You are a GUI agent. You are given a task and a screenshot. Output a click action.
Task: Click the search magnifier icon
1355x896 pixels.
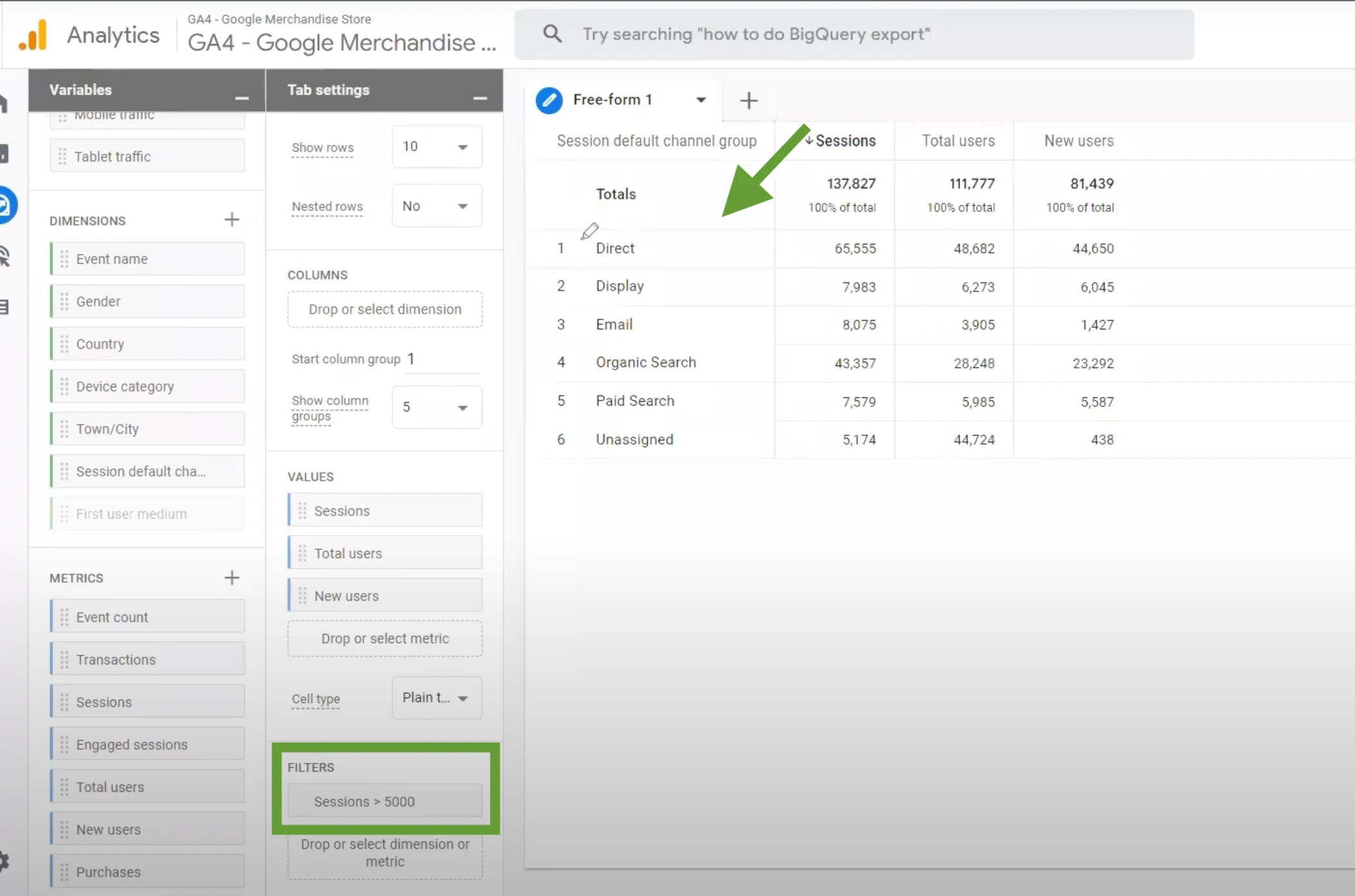pos(552,33)
